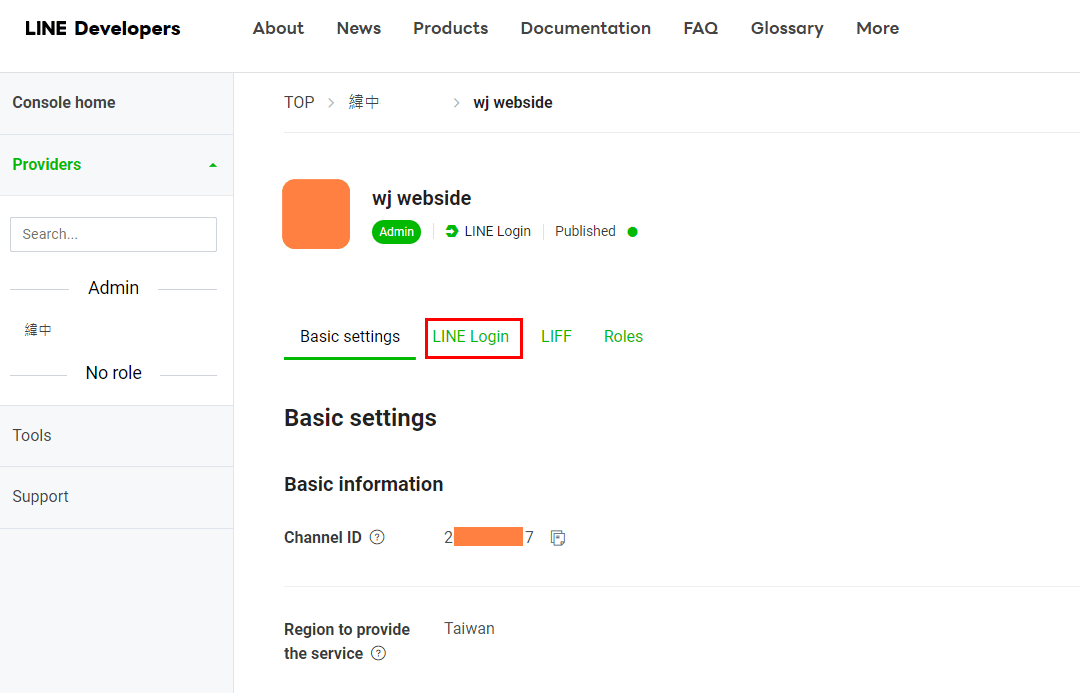Click the LINE Login channel type icon
1080x693 pixels.
pyautogui.click(x=452, y=231)
